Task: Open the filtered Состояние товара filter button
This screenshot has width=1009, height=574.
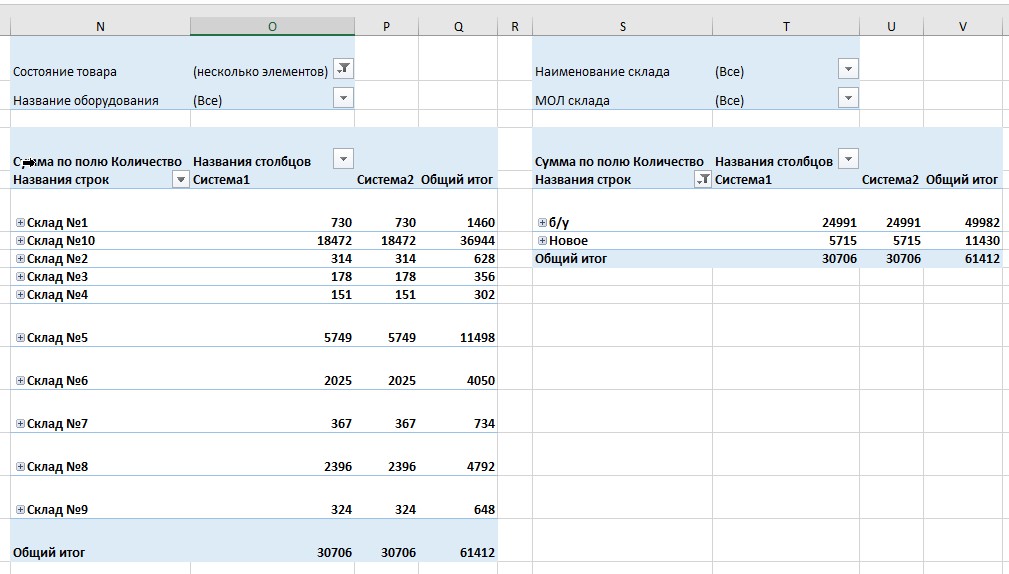Action: coord(343,68)
